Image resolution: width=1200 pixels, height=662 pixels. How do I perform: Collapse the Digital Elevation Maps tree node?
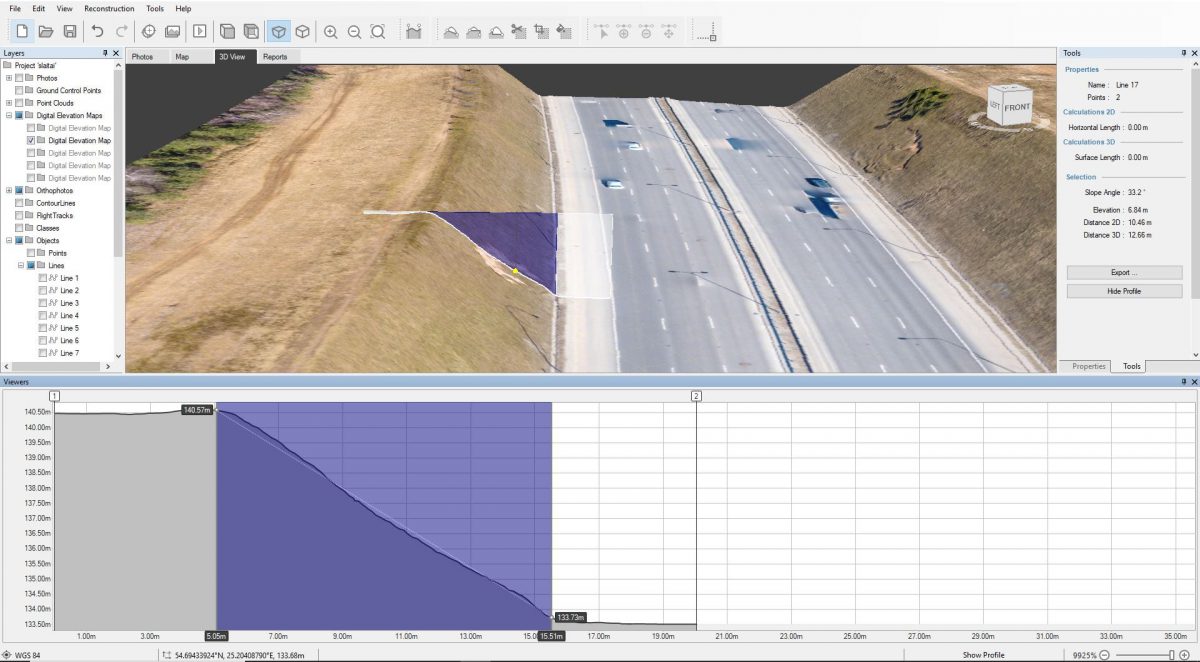point(8,115)
